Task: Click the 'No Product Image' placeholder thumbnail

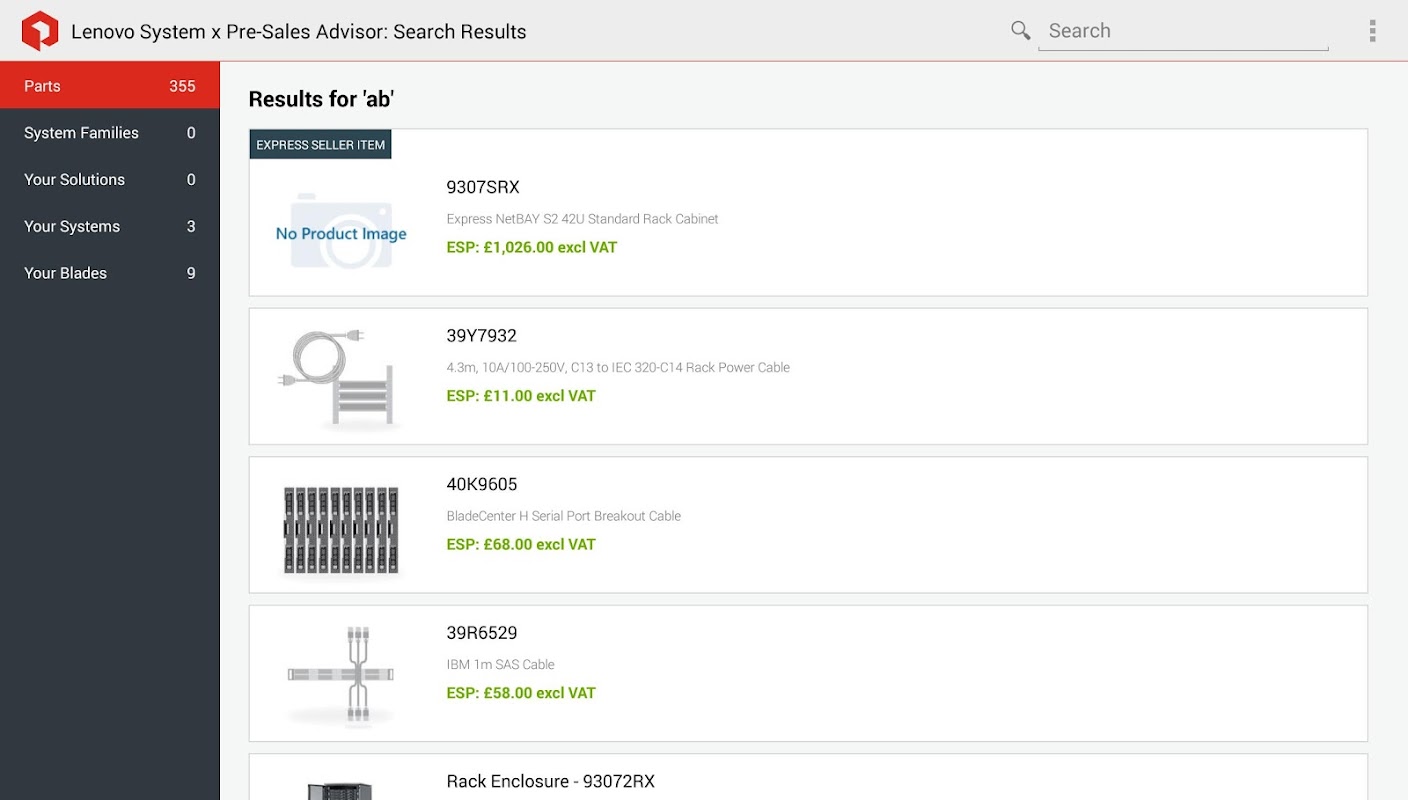Action: pos(341,233)
